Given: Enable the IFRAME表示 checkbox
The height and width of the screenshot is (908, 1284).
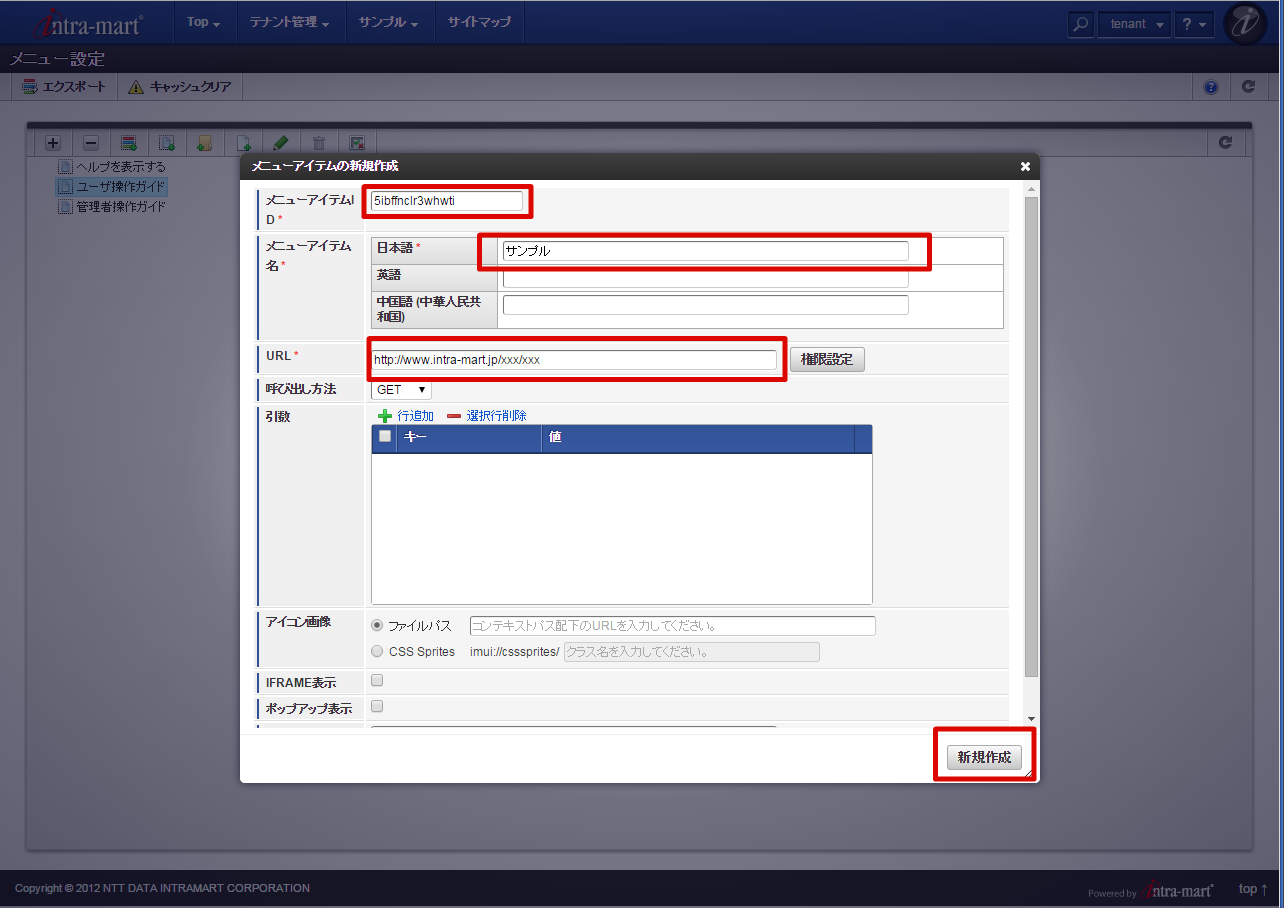Looking at the screenshot, I should pyautogui.click(x=377, y=680).
